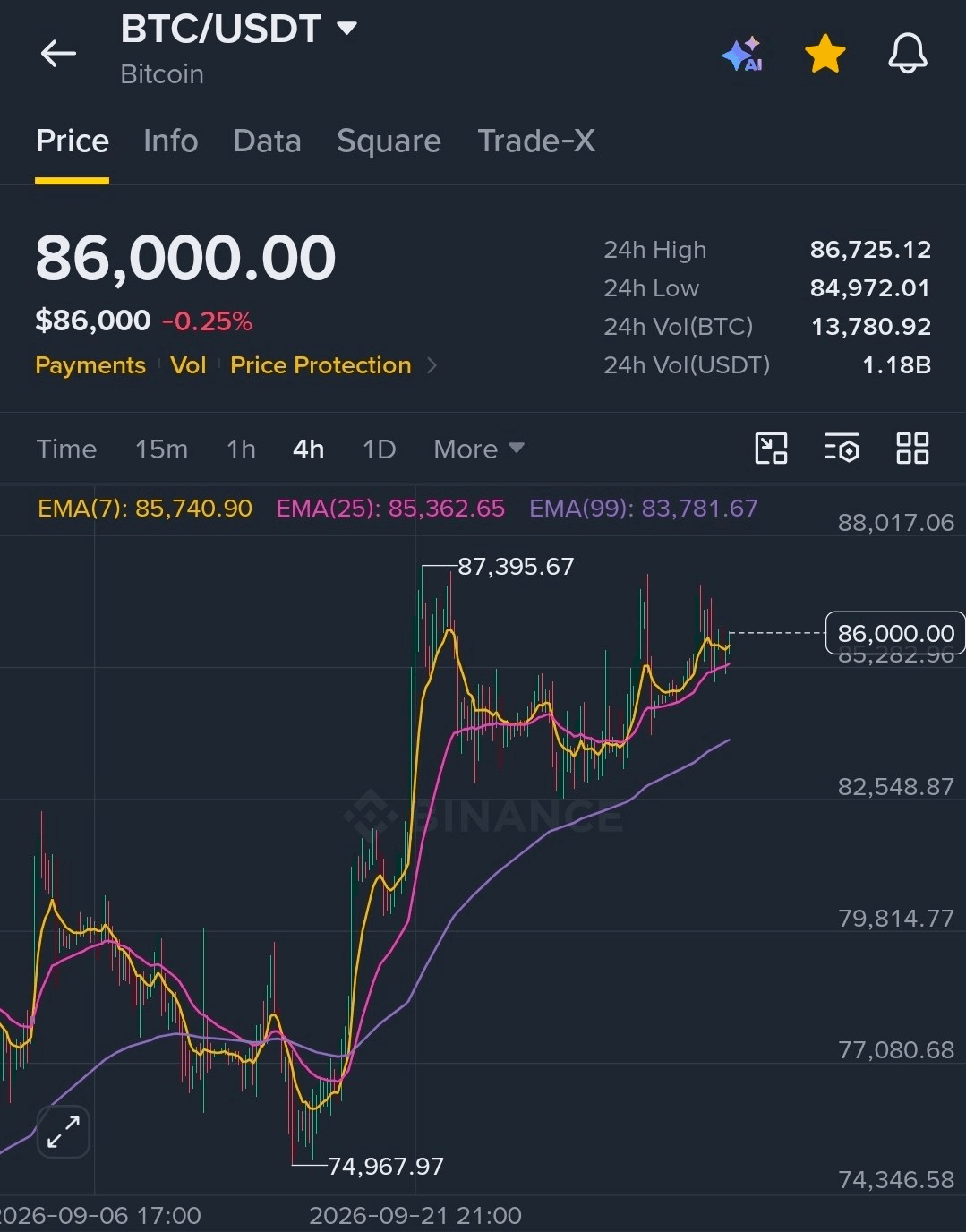
Task: Open the chart indicator settings icon
Action: click(842, 448)
